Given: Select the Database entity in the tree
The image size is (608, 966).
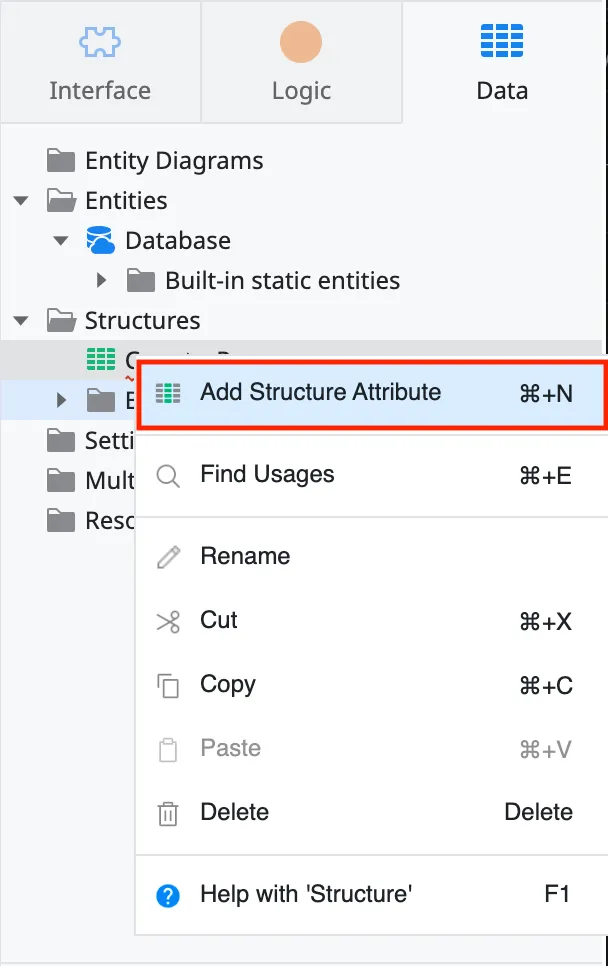Looking at the screenshot, I should [x=178, y=240].
